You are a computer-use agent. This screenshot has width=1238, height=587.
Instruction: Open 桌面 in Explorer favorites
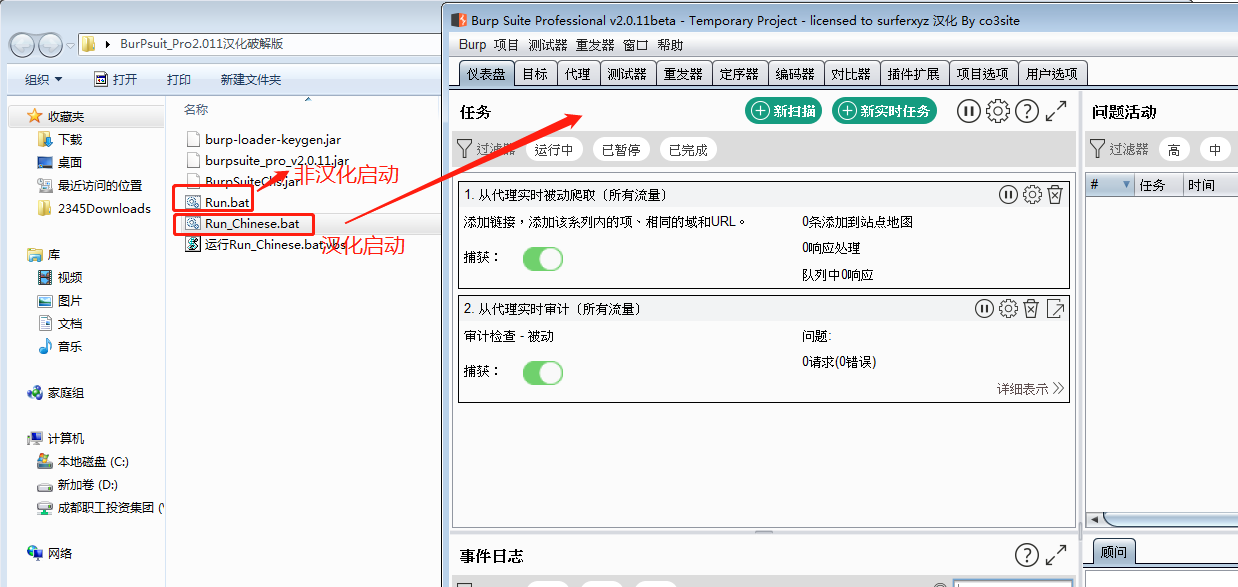[70, 162]
